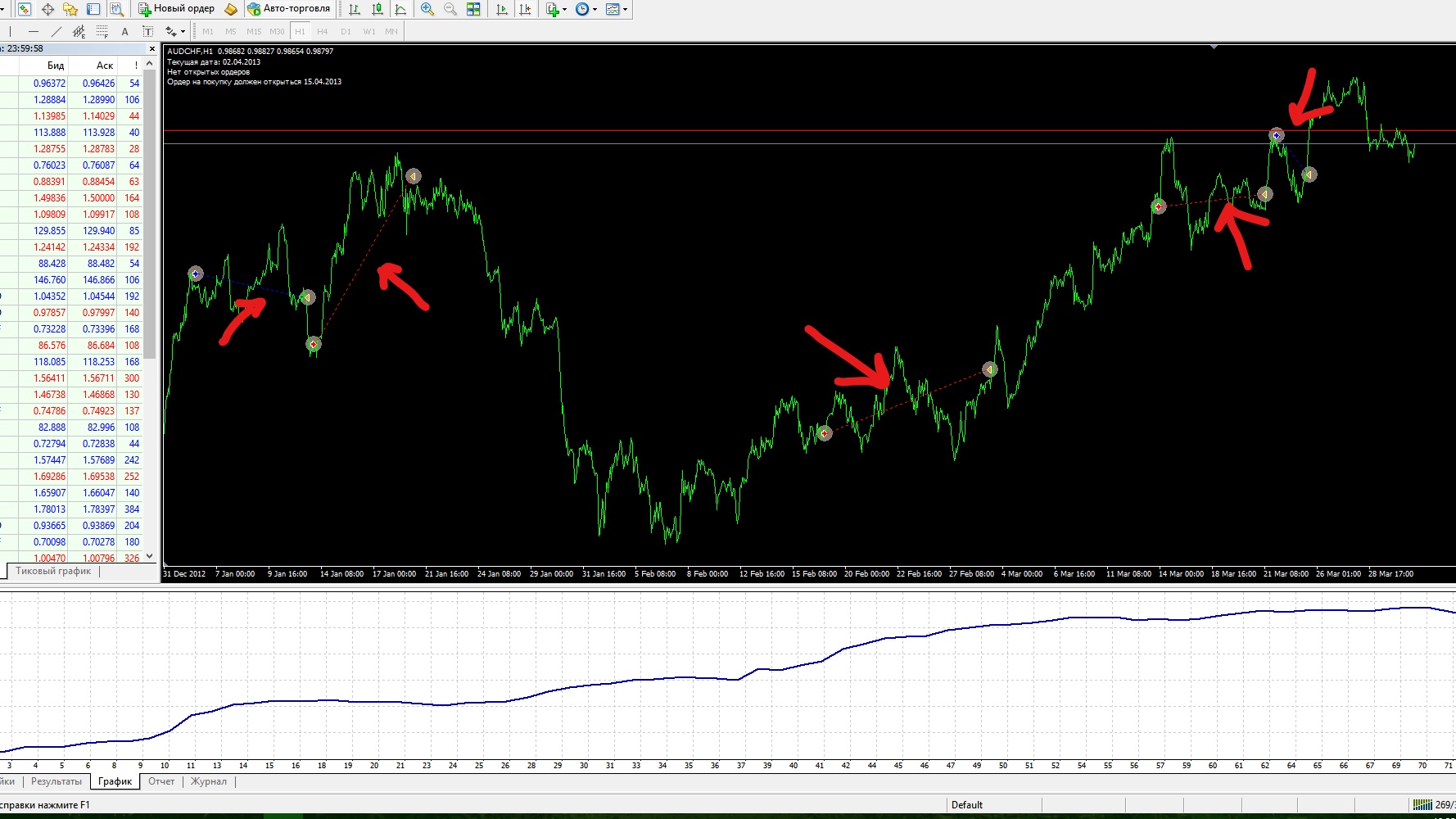Open the Результаты tab
Viewport: 1456px width, 819px height.
[57, 781]
